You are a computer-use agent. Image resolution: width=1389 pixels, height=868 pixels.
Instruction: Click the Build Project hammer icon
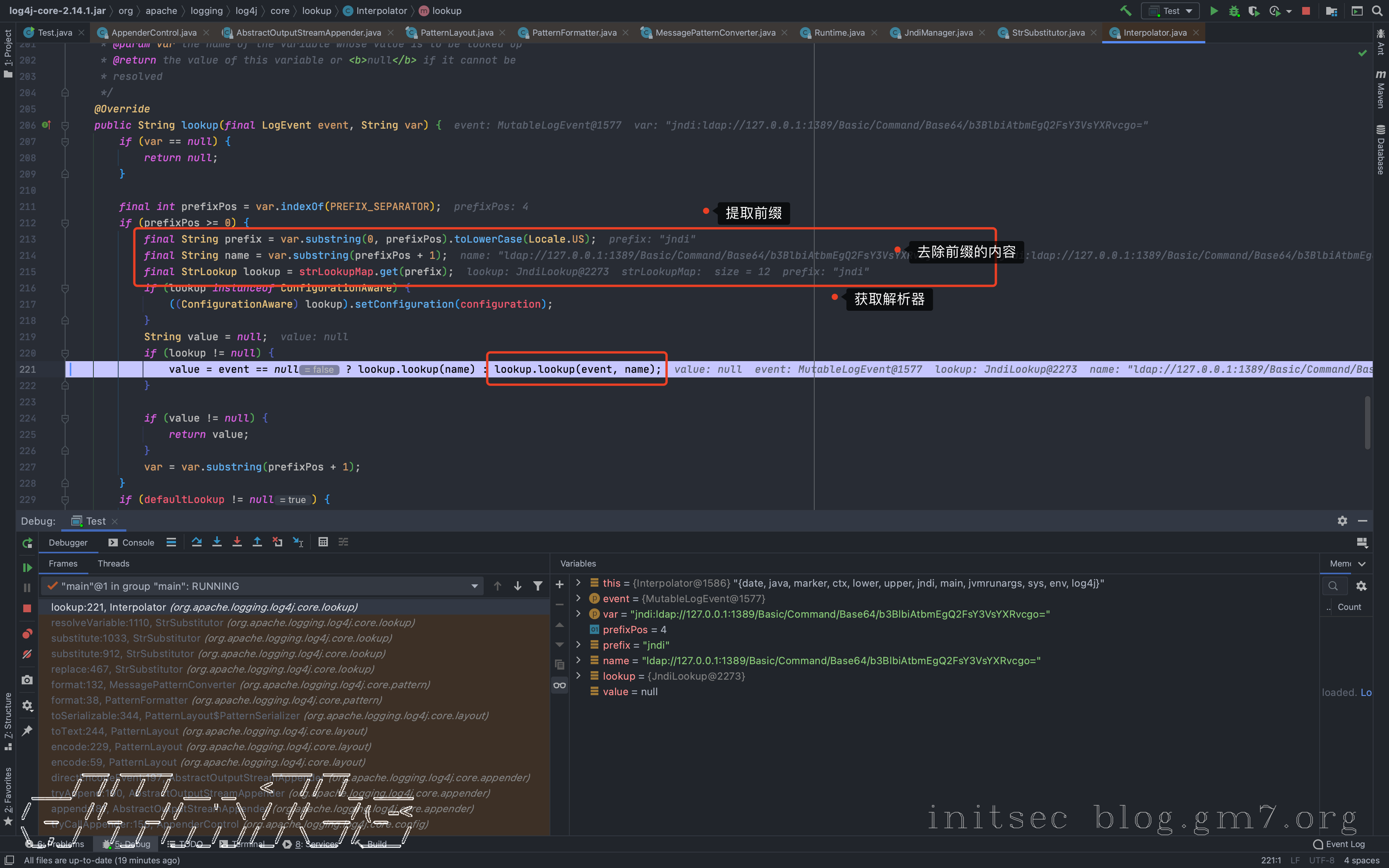click(1125, 11)
